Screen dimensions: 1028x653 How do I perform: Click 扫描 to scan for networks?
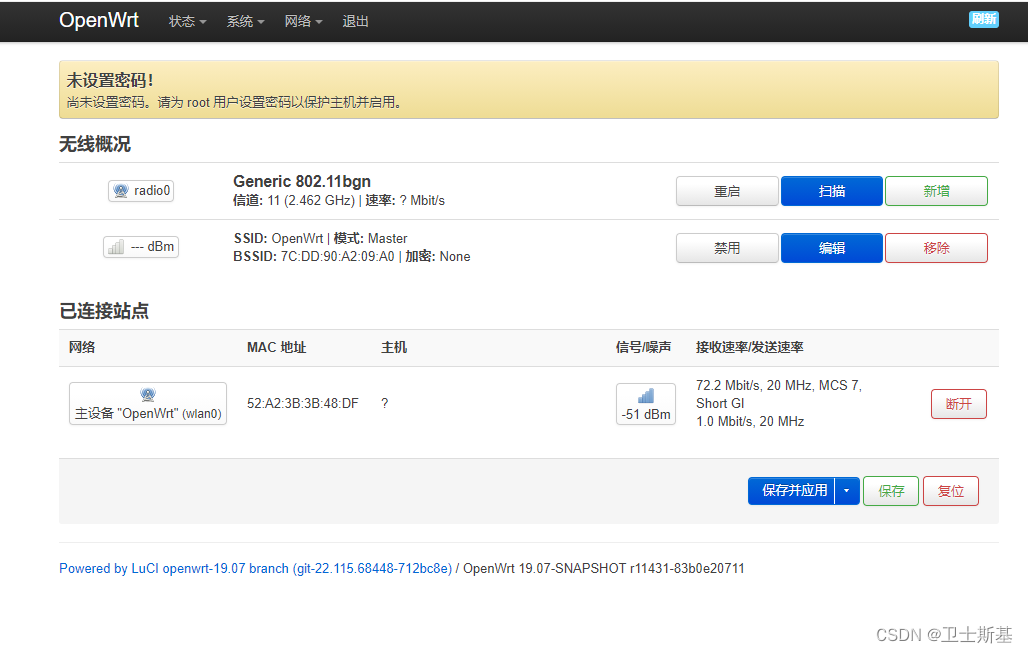[832, 191]
